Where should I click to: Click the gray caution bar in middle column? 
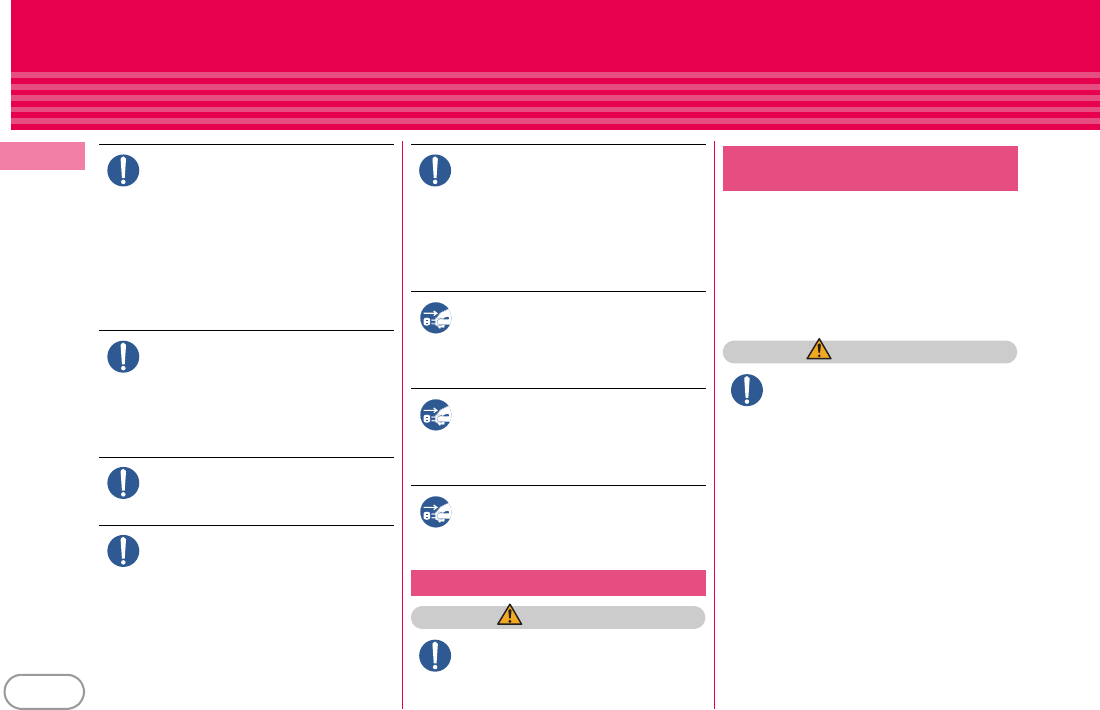pyautogui.click(x=558, y=617)
